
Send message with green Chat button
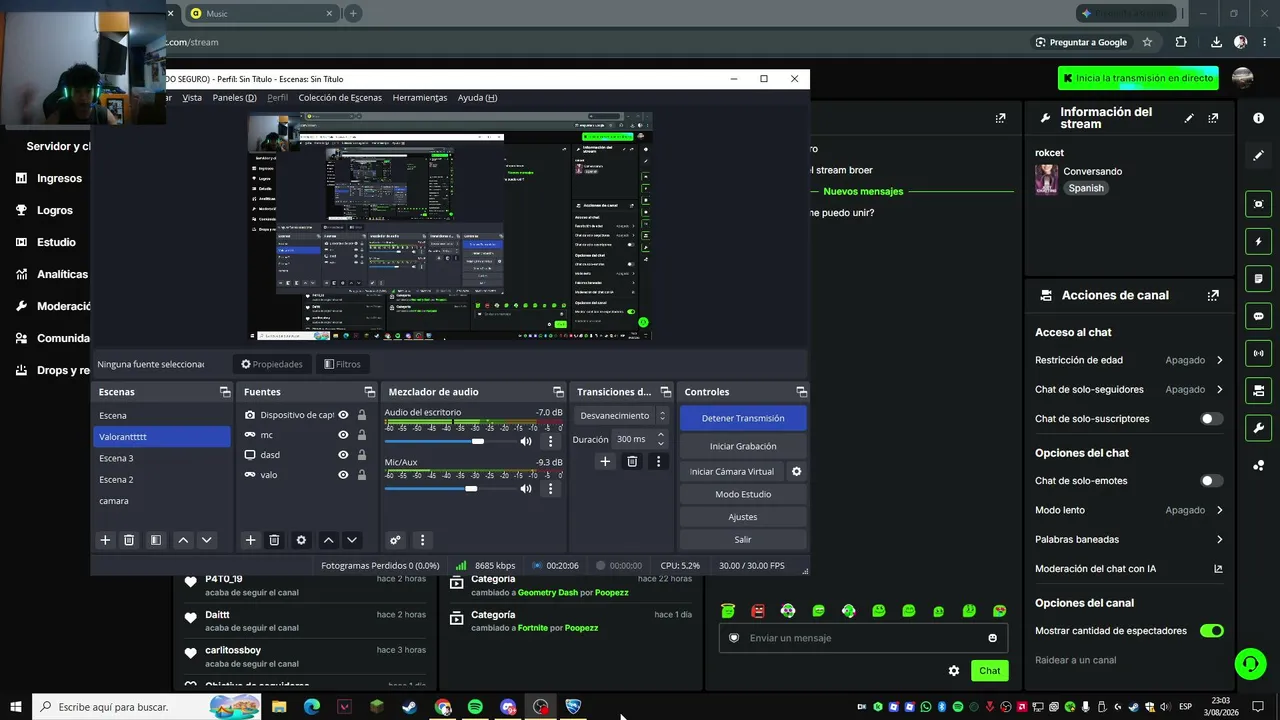click(x=989, y=671)
